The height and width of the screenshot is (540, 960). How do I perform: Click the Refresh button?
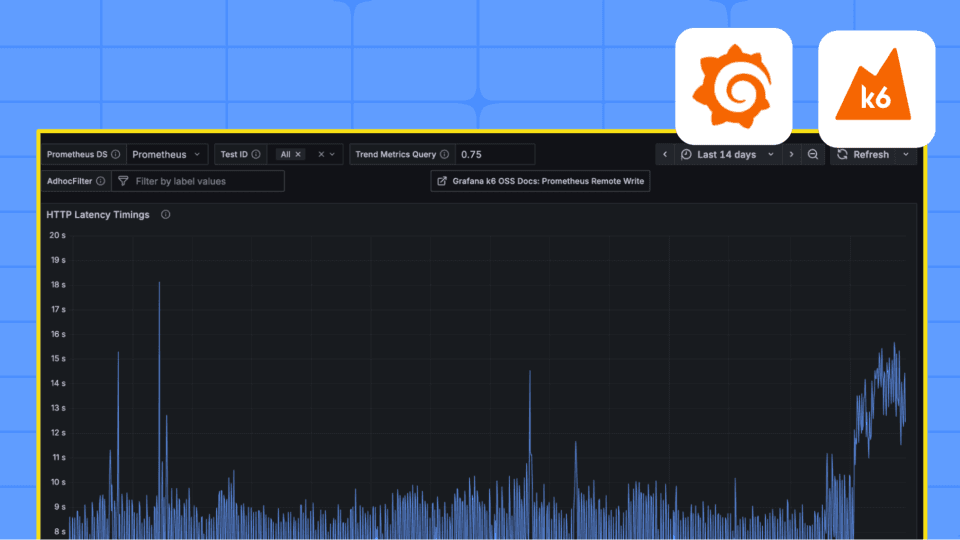click(x=863, y=154)
